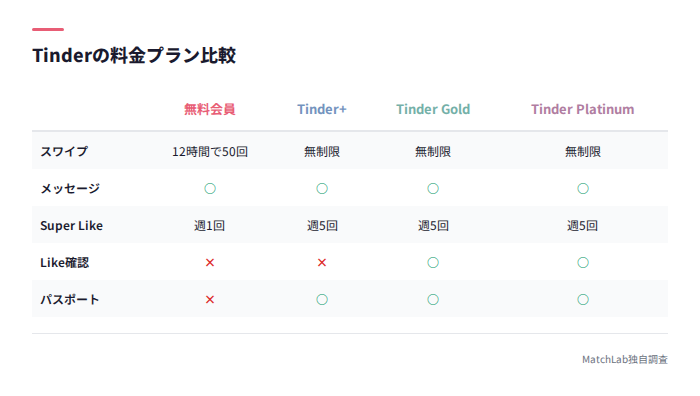The image size is (700, 396).
Task: Click the 週1回 cell under 無料会員
Action: (x=209, y=225)
